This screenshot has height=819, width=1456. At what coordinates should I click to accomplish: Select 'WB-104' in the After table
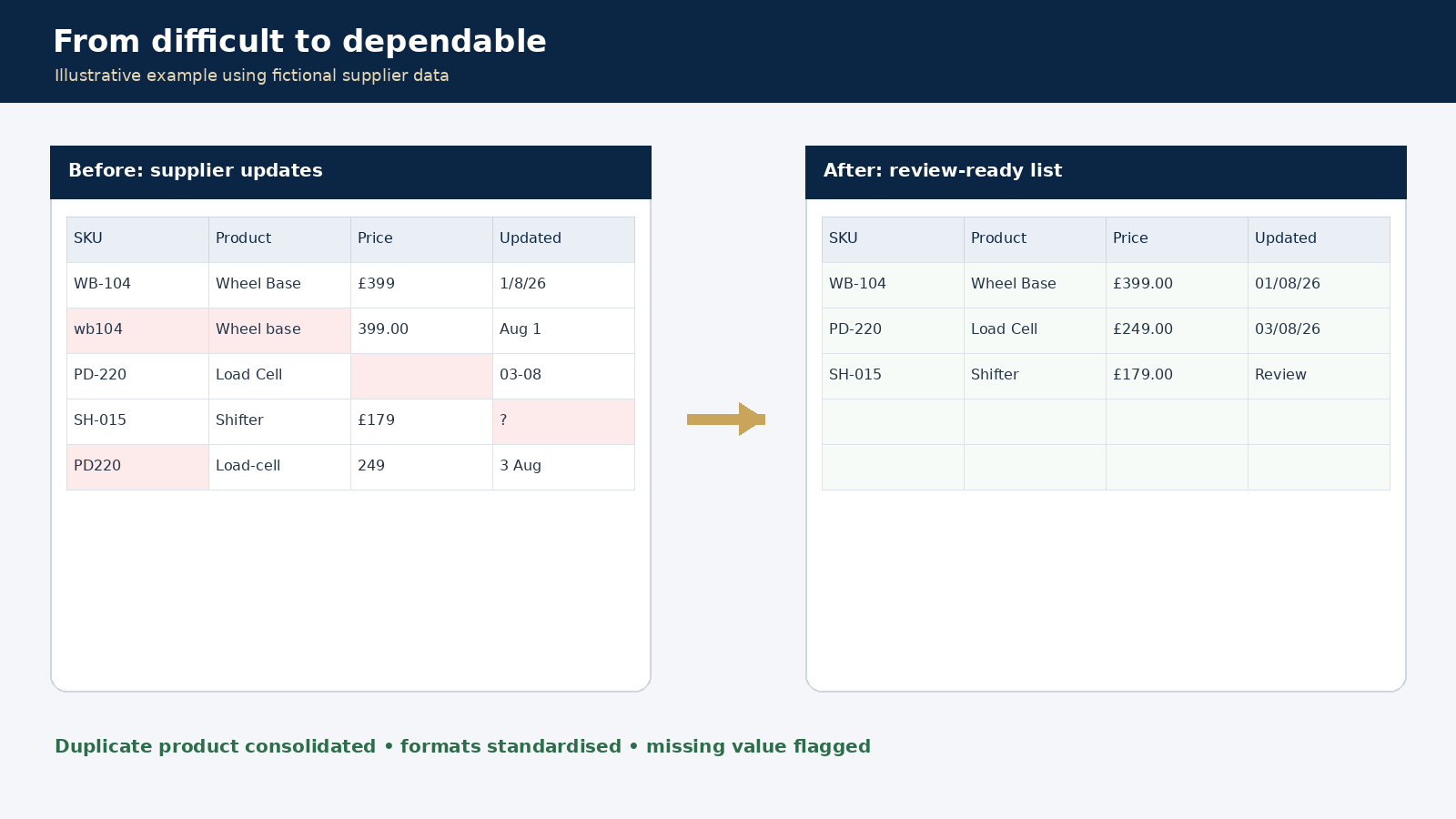tap(893, 285)
